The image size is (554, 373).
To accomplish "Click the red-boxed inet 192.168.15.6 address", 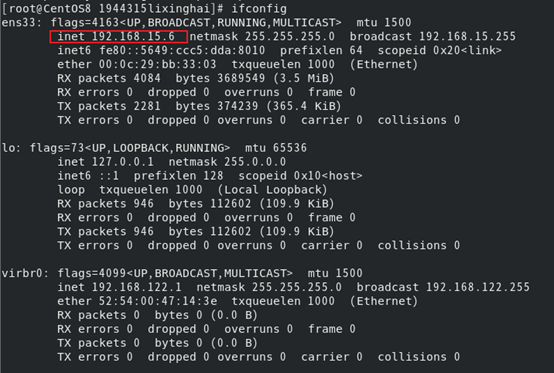I will [118, 37].
